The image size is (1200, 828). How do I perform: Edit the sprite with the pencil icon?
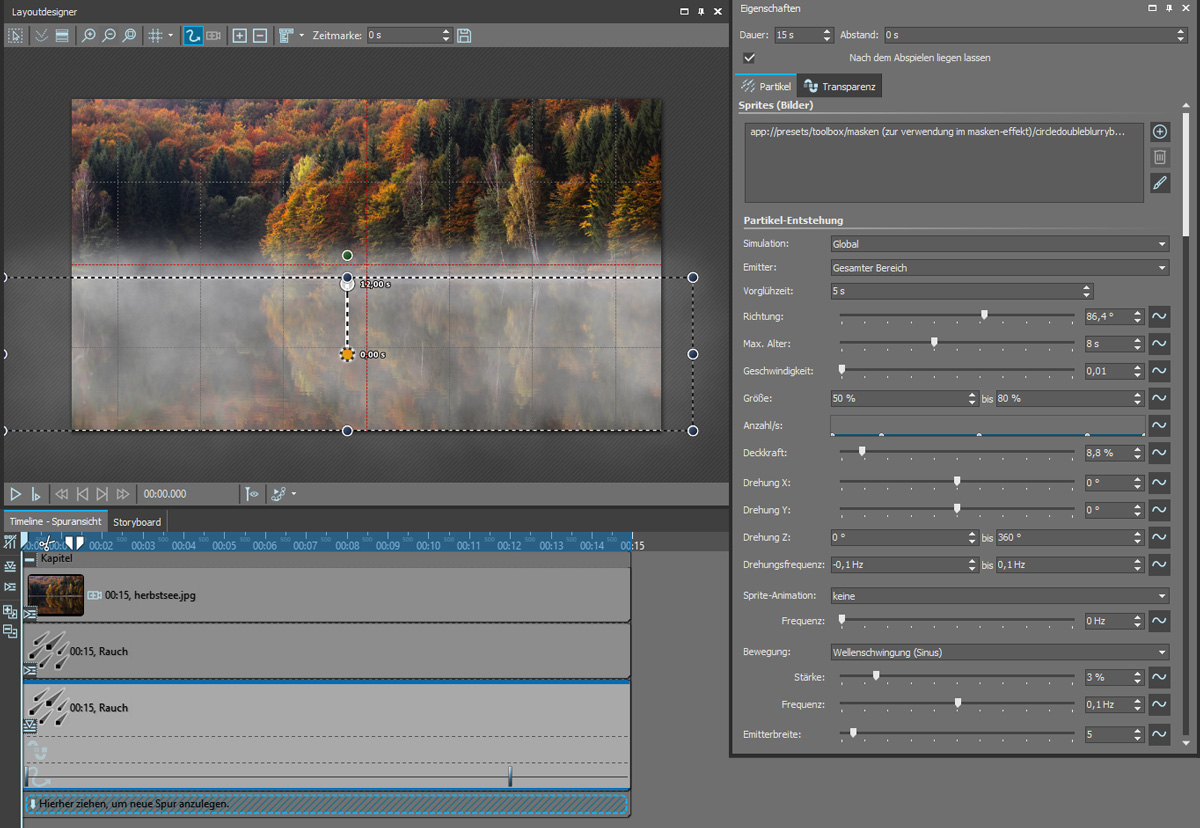1160,182
